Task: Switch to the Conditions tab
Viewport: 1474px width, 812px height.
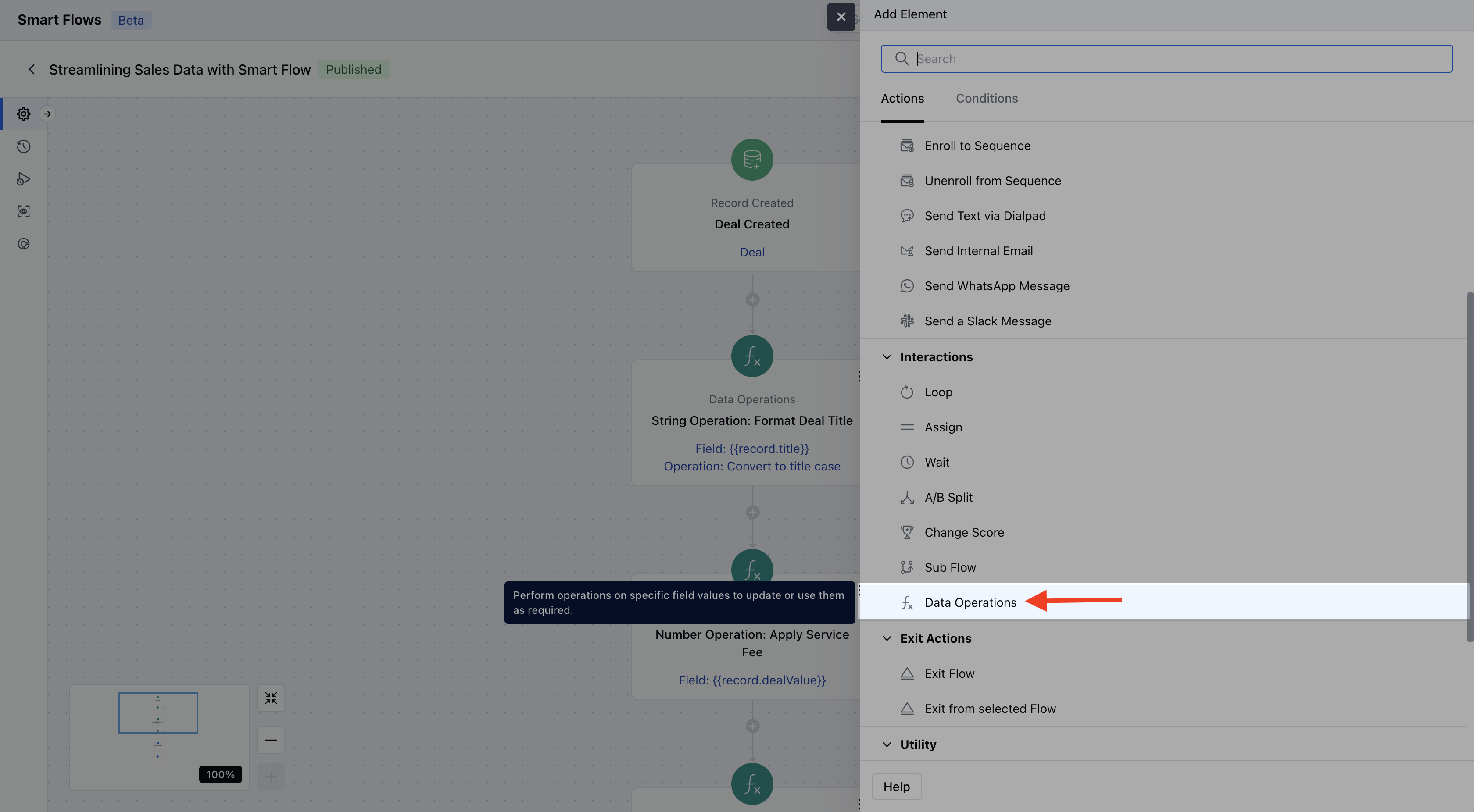Action: point(986,98)
